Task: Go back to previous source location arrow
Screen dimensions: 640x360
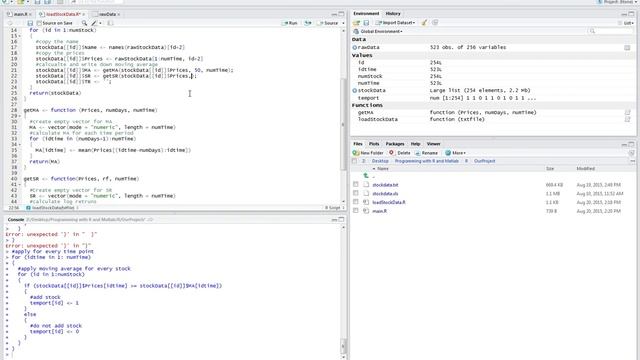Action: [x=10, y=23]
